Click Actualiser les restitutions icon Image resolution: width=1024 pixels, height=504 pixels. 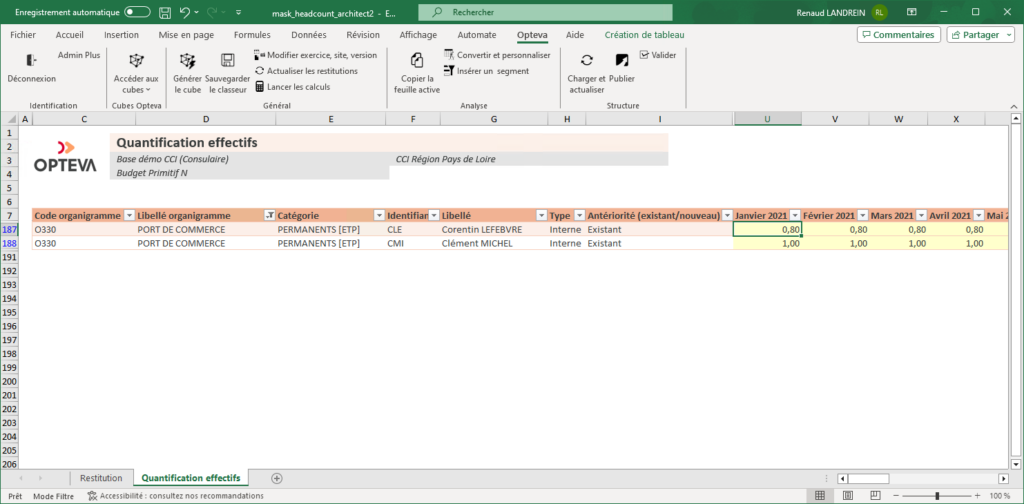pyautogui.click(x=260, y=71)
